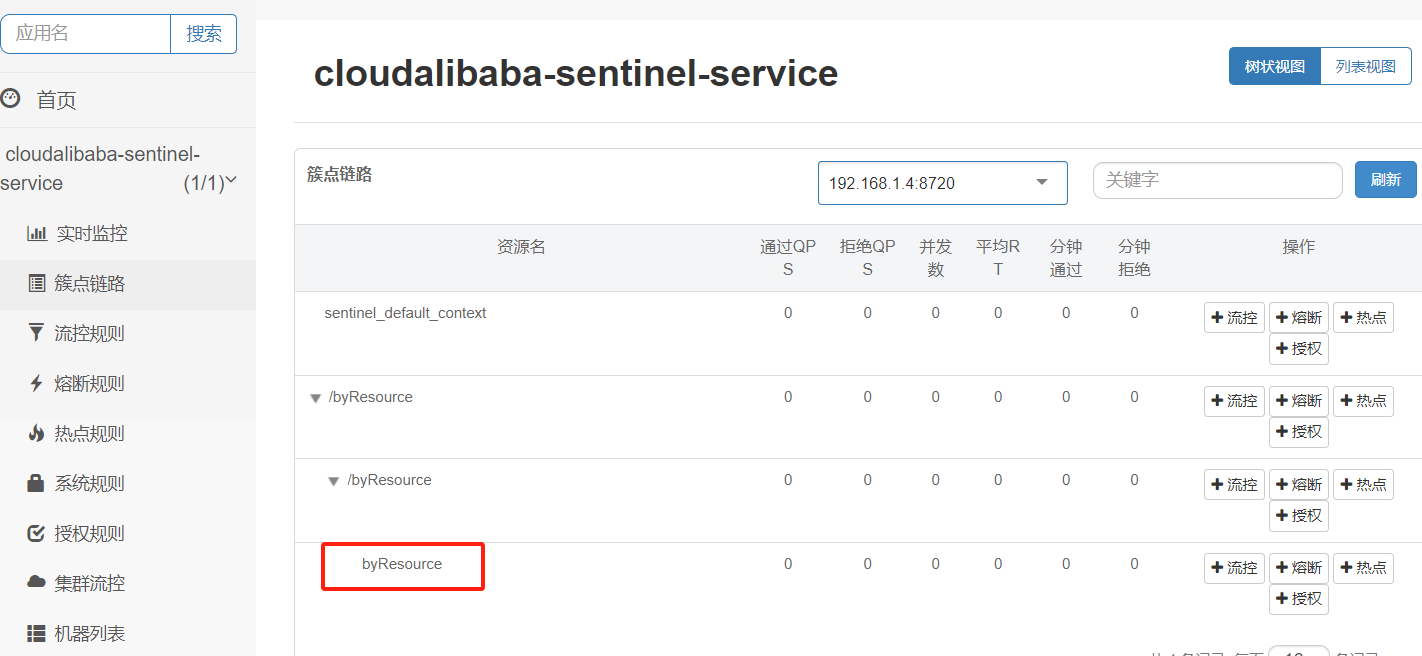Add 授权 rule for top-level /byResource
Viewport: 1422px width, 656px height.
coord(1299,432)
